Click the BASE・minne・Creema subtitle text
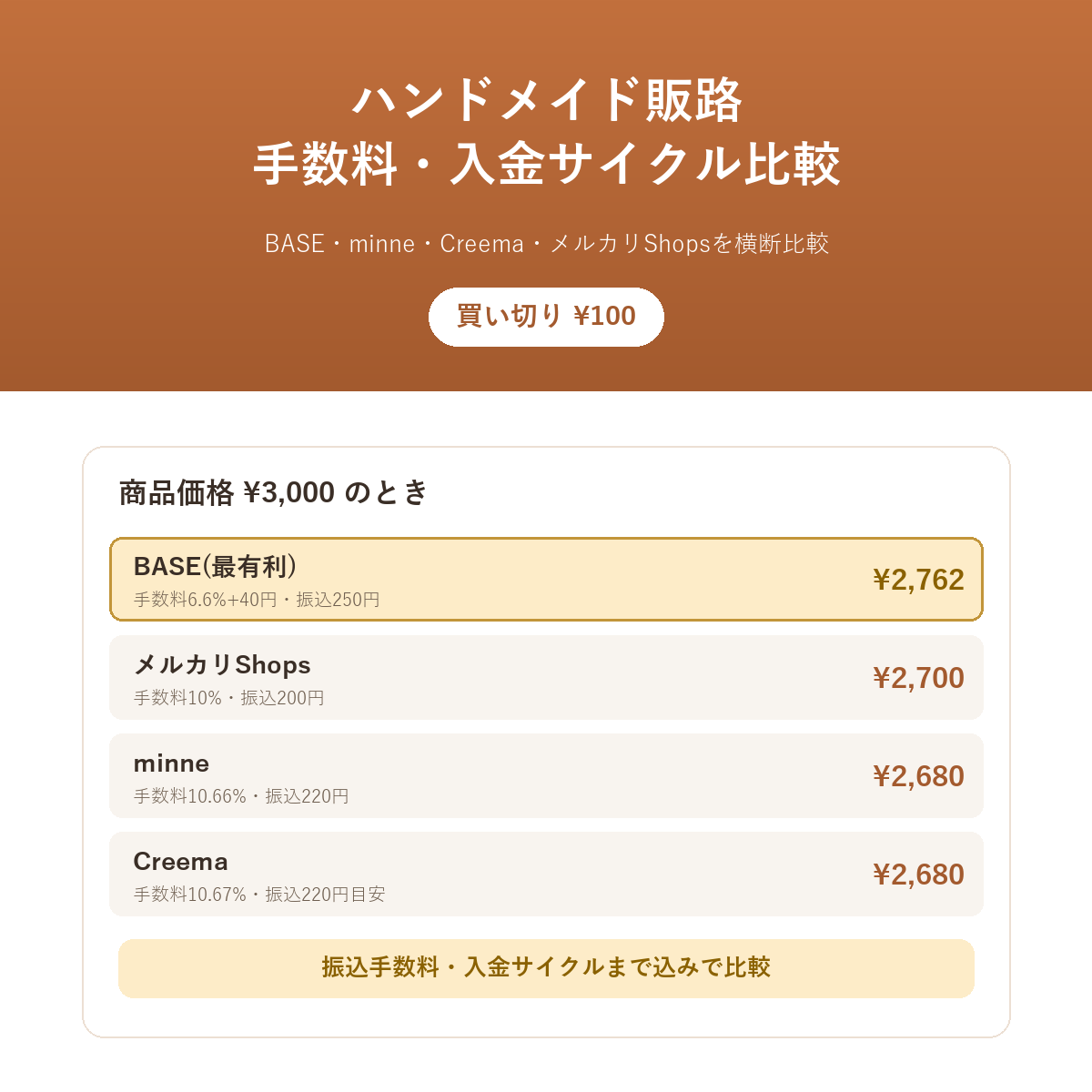Viewport: 1092px width, 1092px height. coord(547,244)
